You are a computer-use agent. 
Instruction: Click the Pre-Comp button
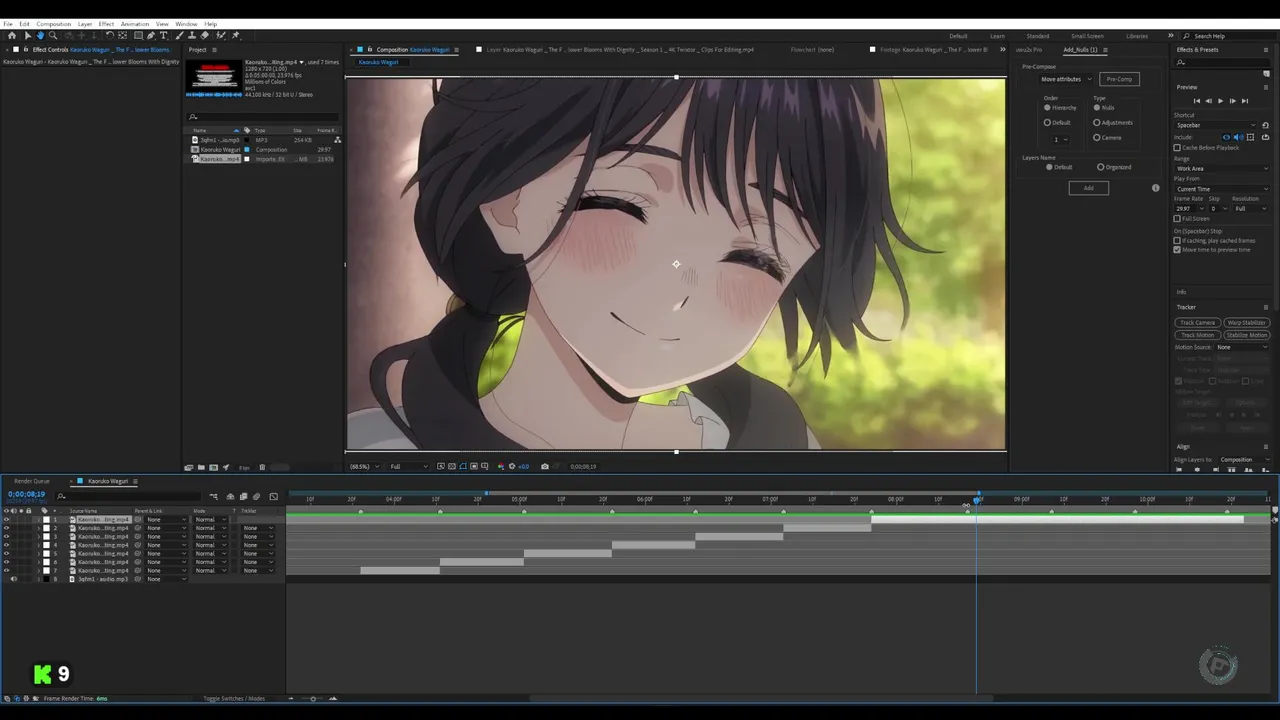point(1119,79)
